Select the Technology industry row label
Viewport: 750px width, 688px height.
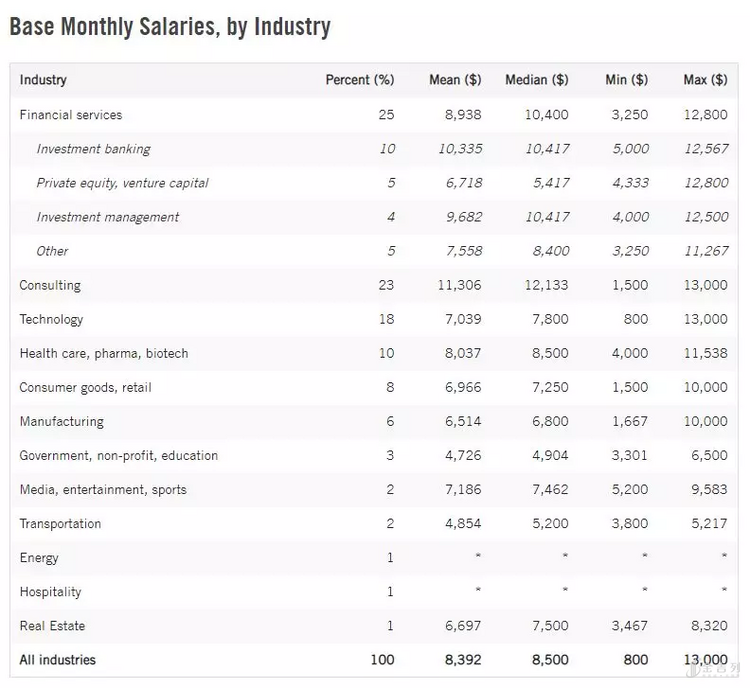click(x=51, y=319)
